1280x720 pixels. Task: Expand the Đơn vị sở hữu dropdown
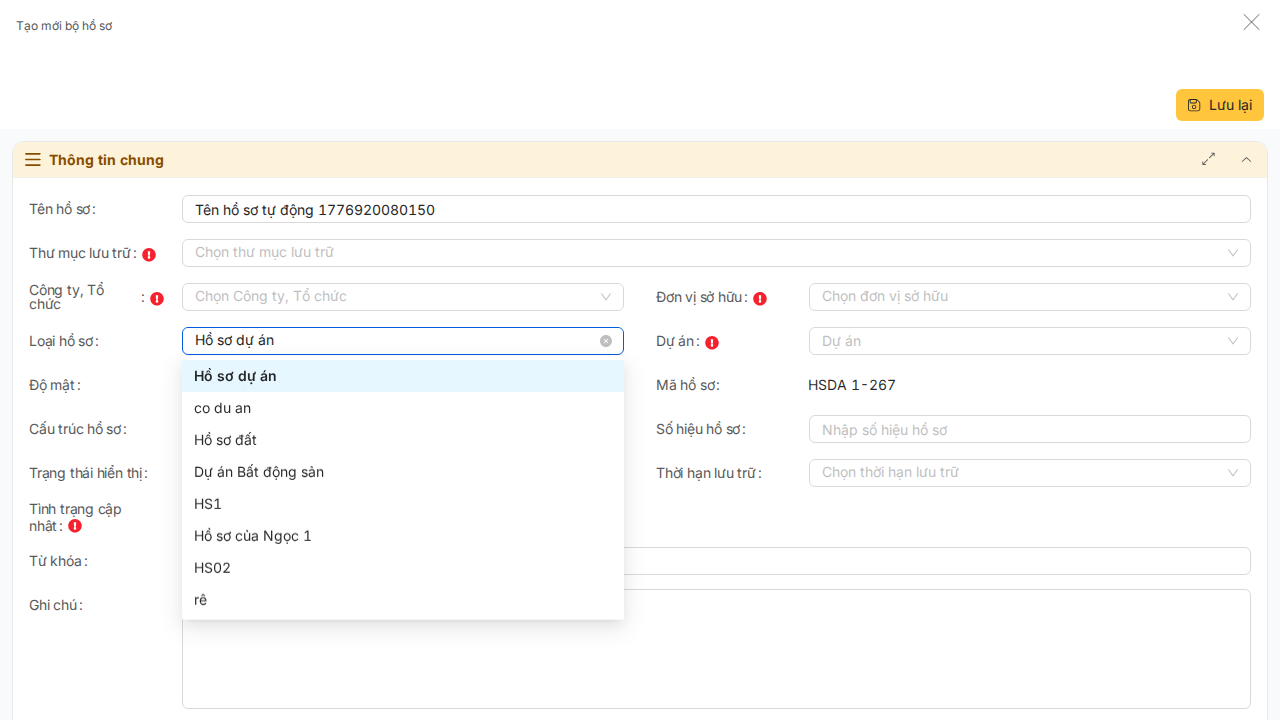point(1029,297)
